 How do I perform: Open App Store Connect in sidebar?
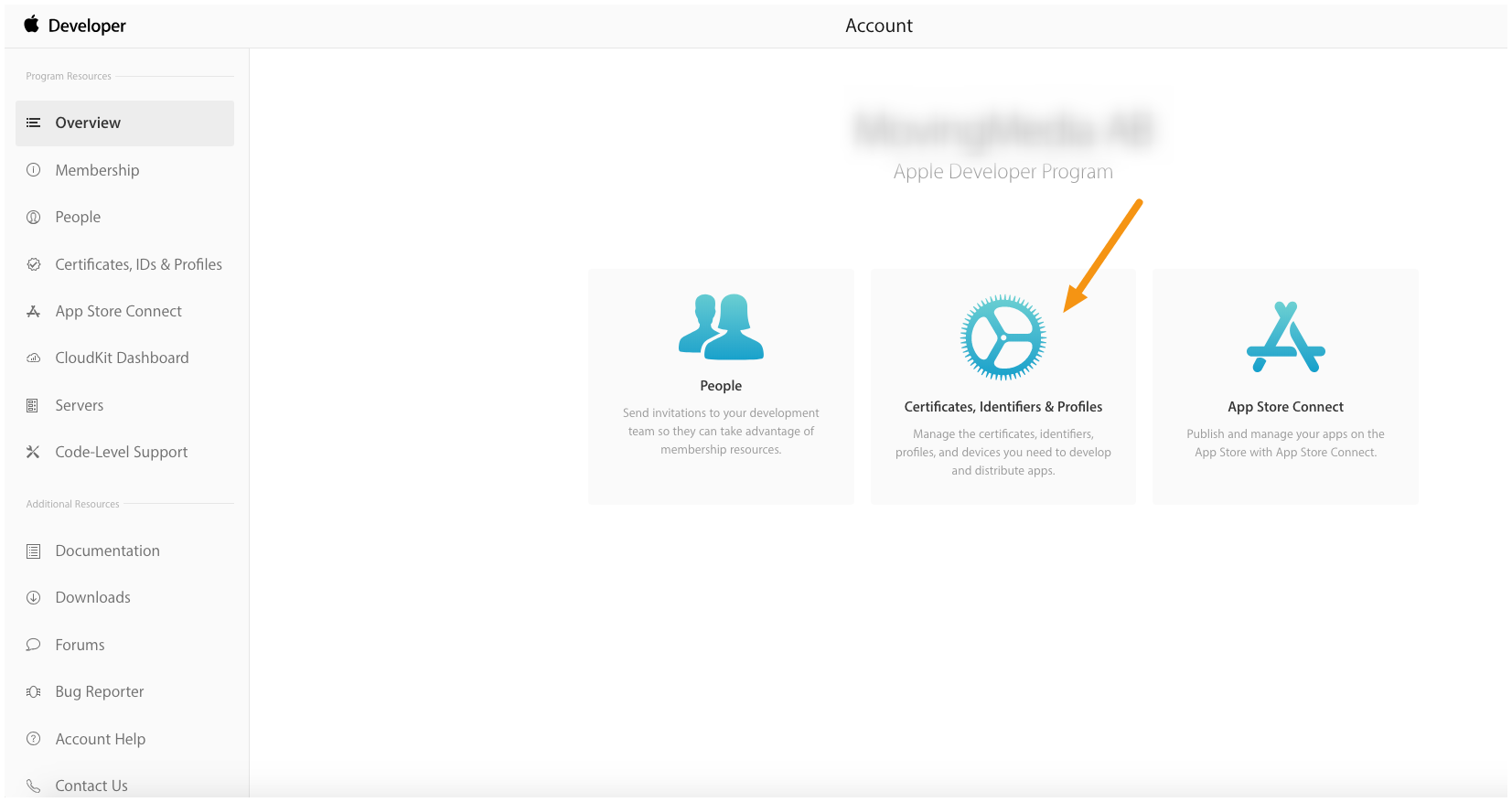click(x=118, y=311)
